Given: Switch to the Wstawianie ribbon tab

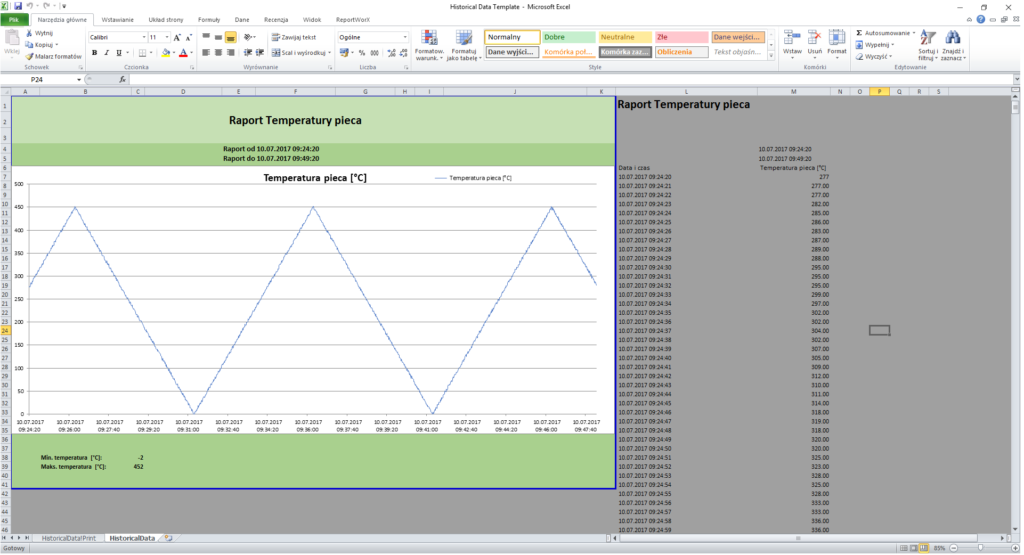Looking at the screenshot, I should tap(118, 20).
